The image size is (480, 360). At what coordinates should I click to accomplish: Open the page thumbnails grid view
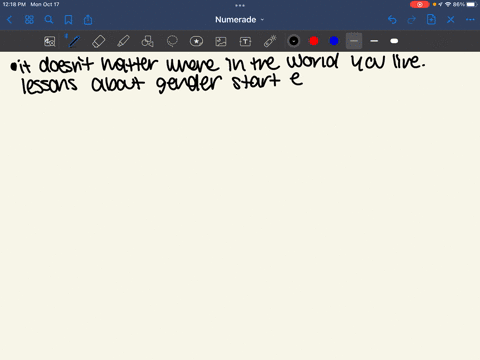(x=29, y=20)
